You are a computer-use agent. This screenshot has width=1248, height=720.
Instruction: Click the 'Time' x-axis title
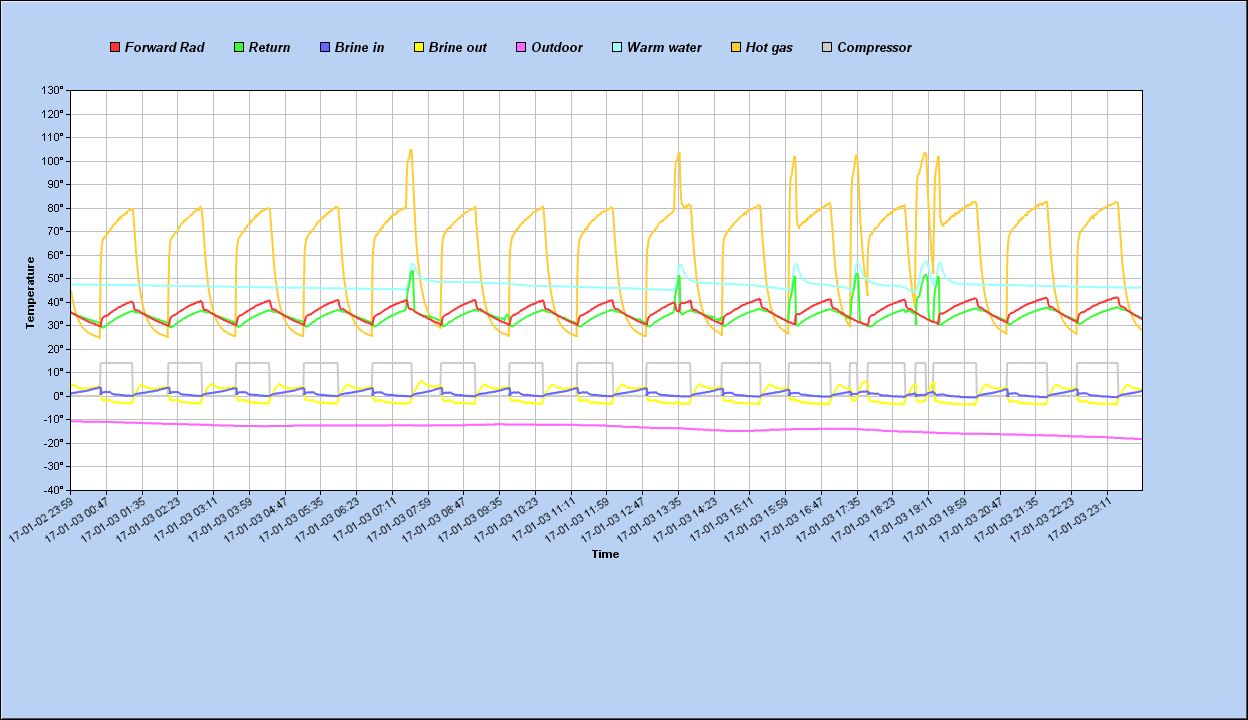coord(605,554)
